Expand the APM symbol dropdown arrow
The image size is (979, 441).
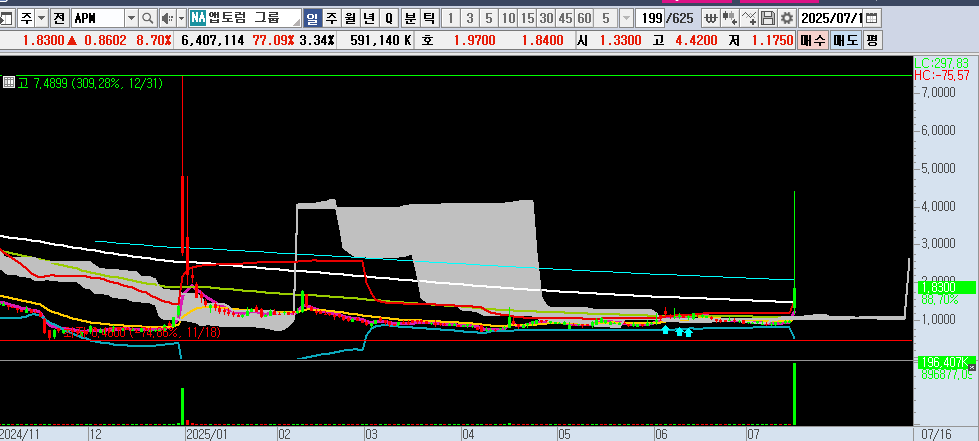(131, 18)
